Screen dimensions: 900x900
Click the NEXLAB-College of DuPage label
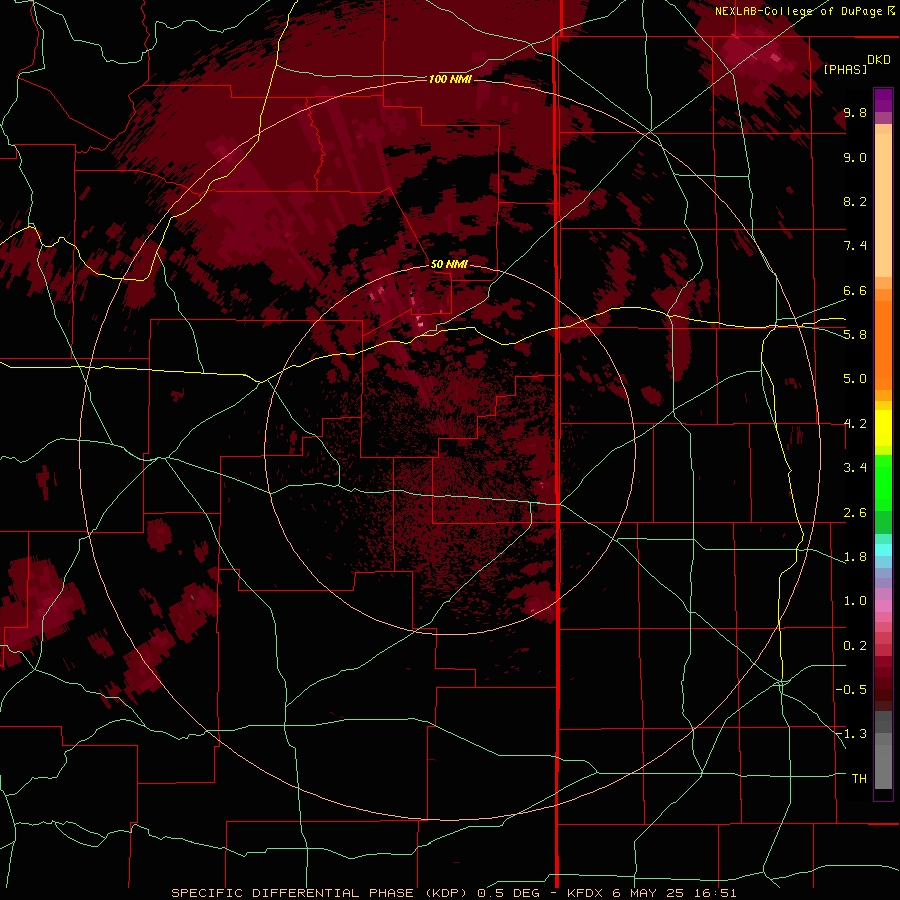click(x=798, y=11)
